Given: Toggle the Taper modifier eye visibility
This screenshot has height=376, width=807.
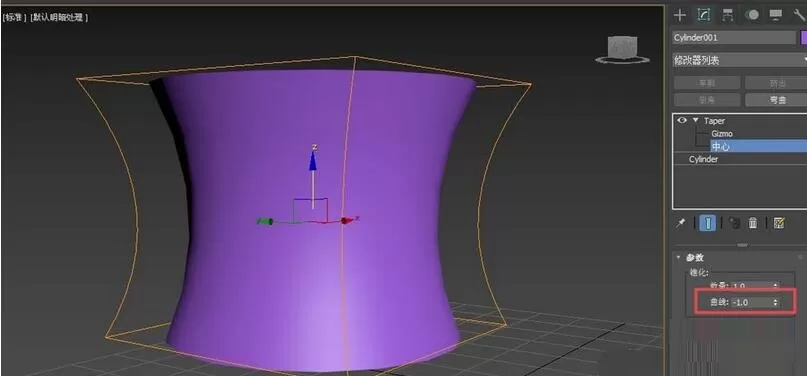Looking at the screenshot, I should [x=682, y=120].
